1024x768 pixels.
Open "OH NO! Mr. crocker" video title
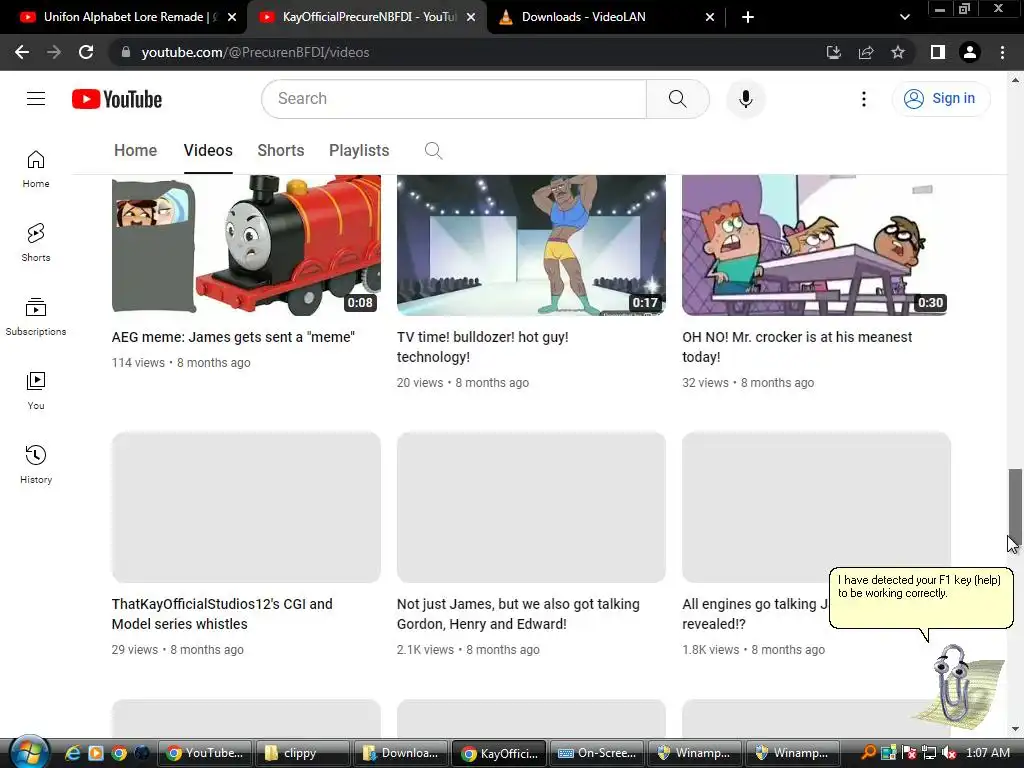797,347
